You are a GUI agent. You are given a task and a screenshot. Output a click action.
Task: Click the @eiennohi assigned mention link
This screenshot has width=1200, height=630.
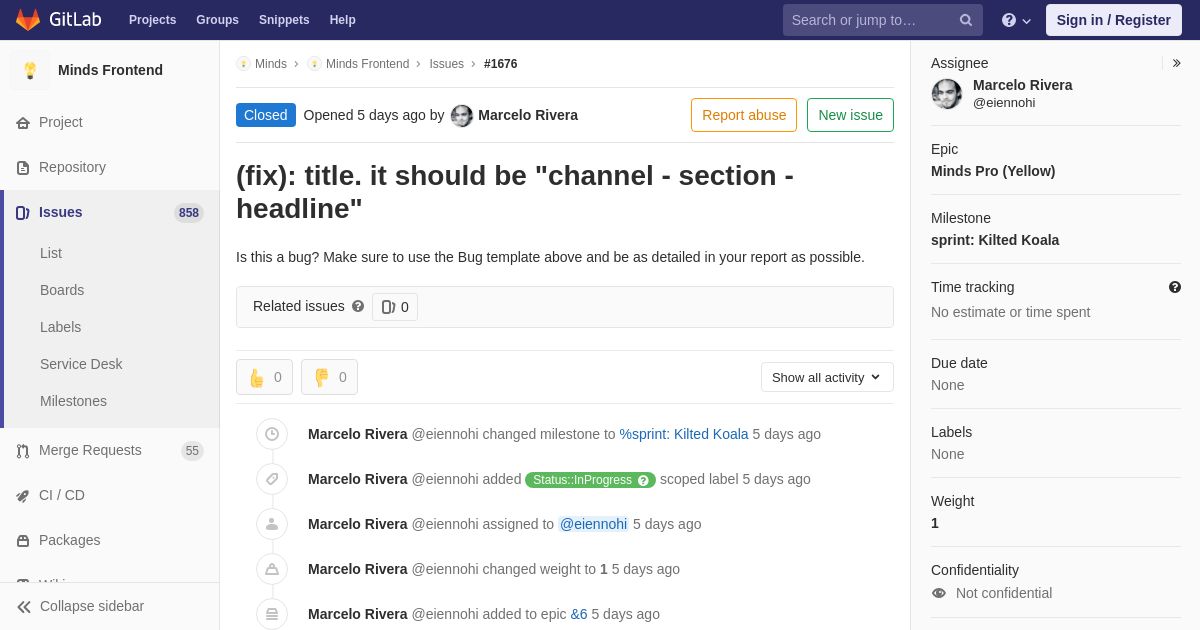[x=593, y=524]
